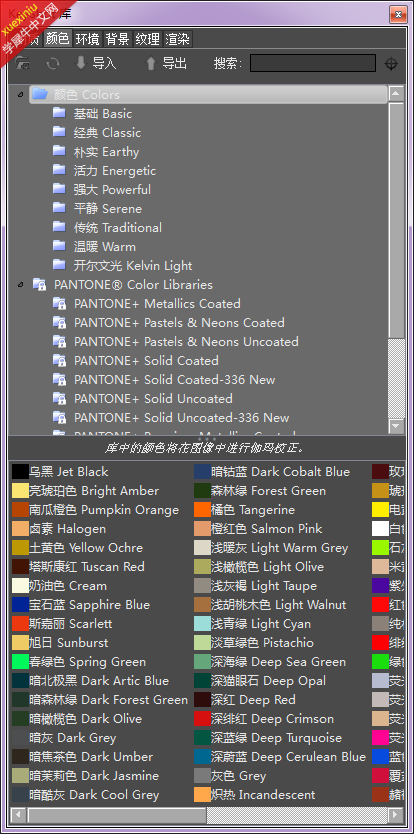
Task: Select PANTONE+ Solid Coated-336 New
Action: pos(164,380)
